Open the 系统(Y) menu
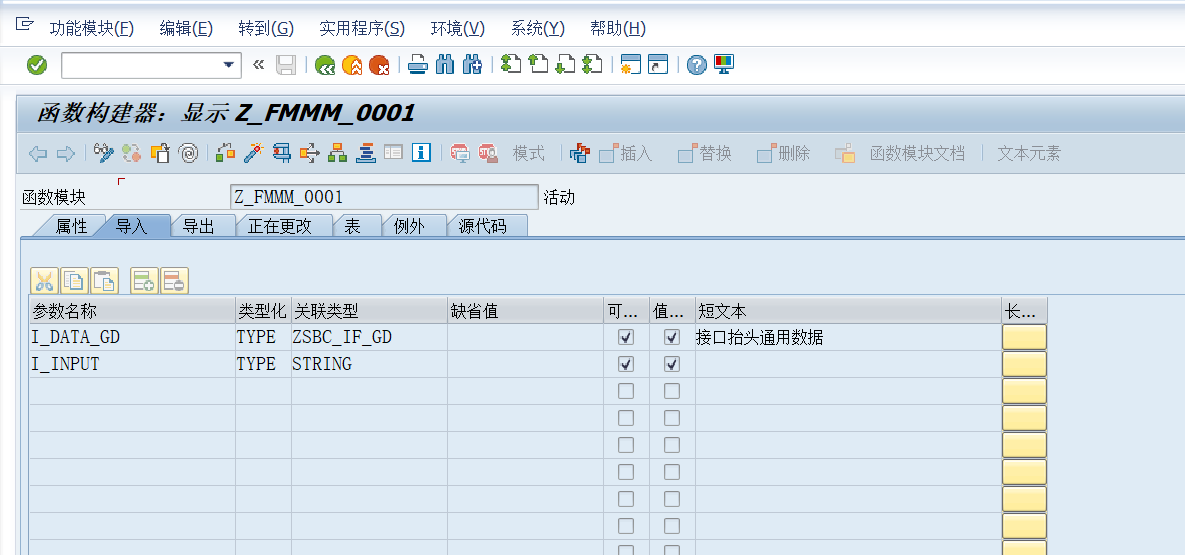The image size is (1185, 555). pyautogui.click(x=537, y=29)
